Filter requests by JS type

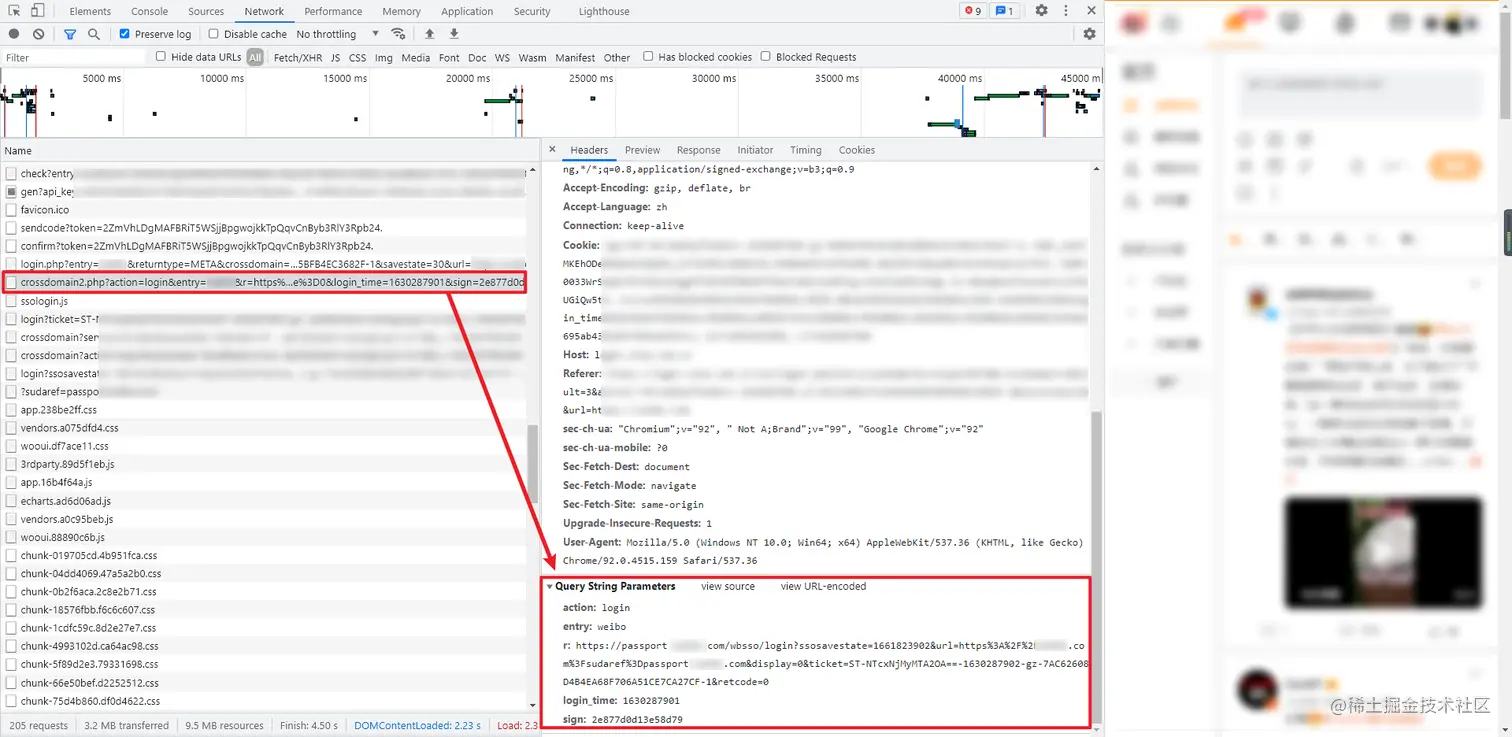335,58
